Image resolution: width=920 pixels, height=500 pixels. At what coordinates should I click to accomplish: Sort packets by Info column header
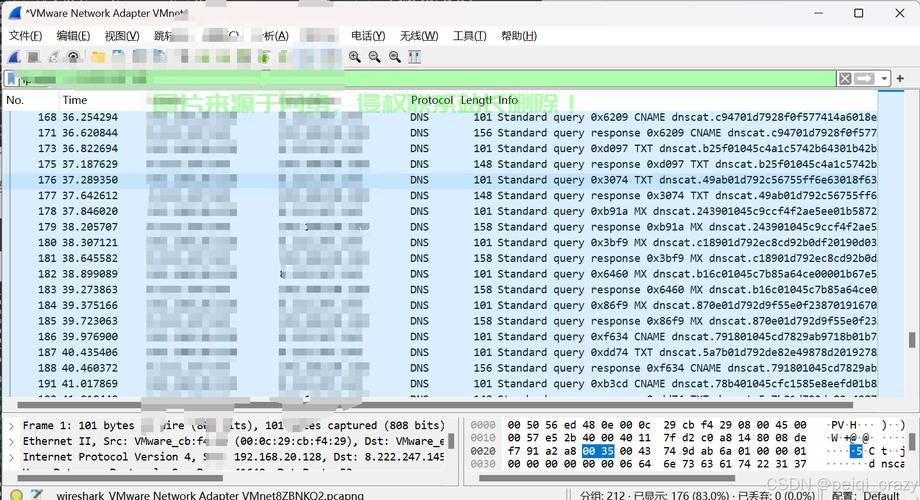[508, 100]
